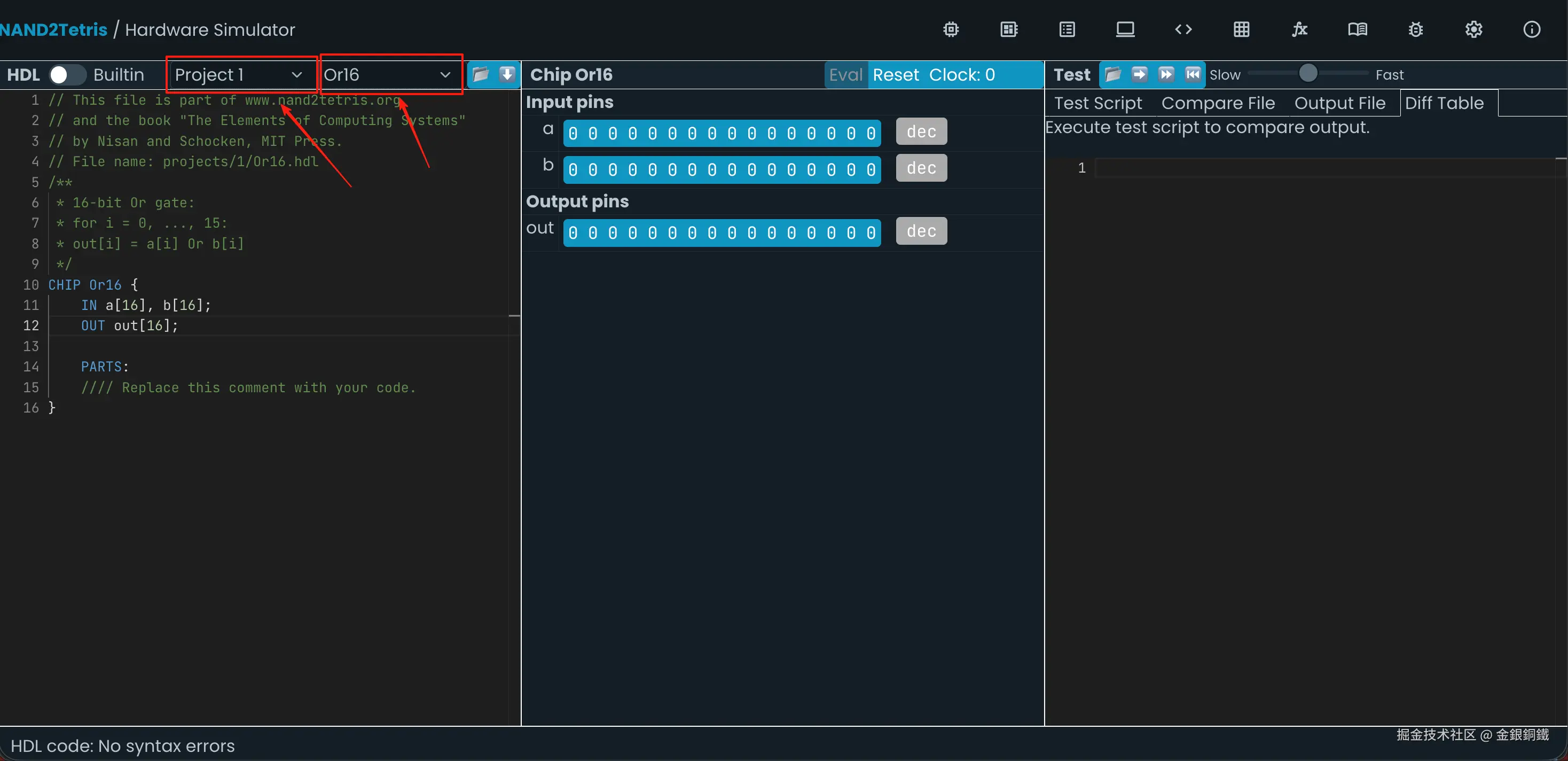Change the 'dec' format for output pin out
This screenshot has height=761, width=1568.
point(921,231)
